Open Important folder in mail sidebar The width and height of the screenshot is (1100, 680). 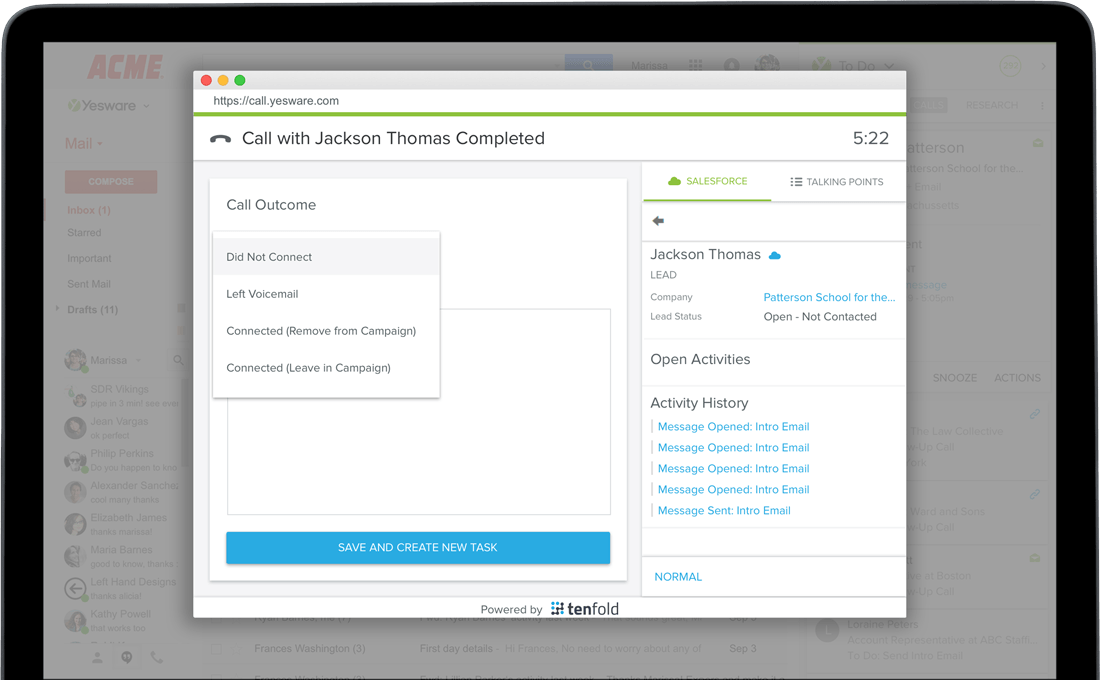(89, 258)
